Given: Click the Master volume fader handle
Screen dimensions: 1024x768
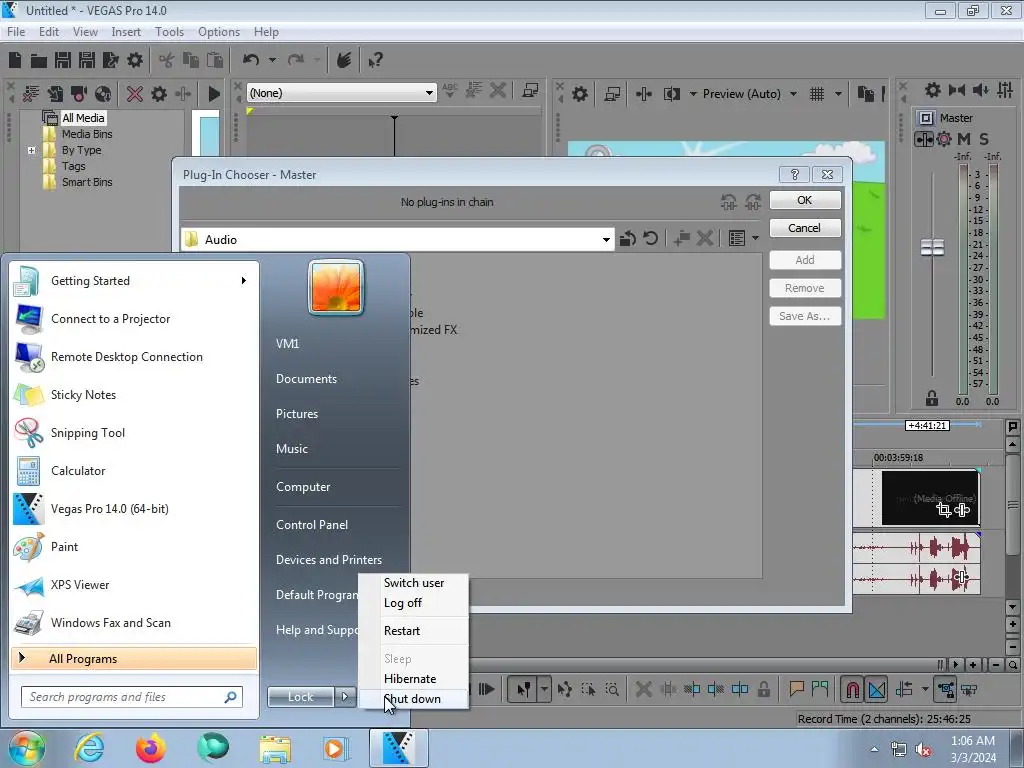Looking at the screenshot, I should [x=932, y=248].
